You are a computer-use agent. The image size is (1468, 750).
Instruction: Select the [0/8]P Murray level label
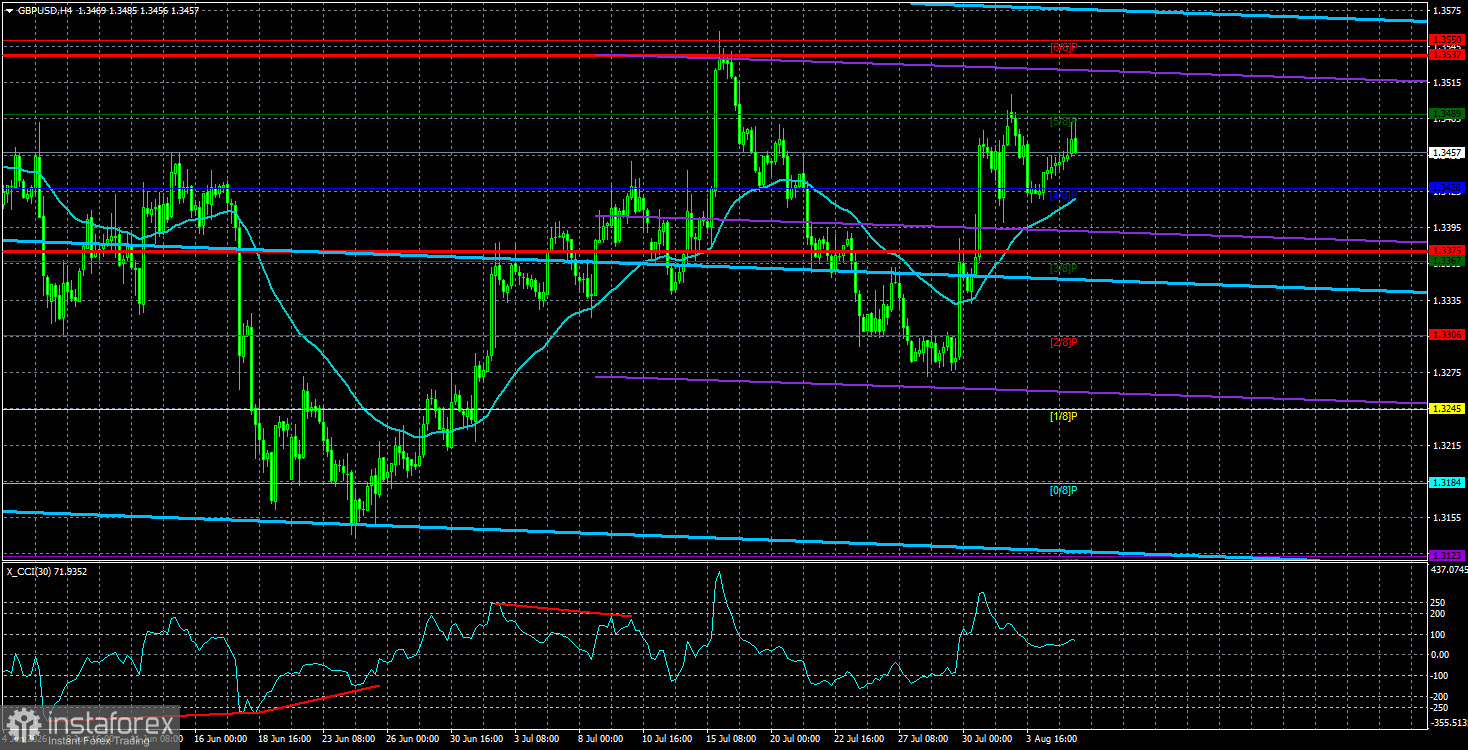click(1063, 490)
